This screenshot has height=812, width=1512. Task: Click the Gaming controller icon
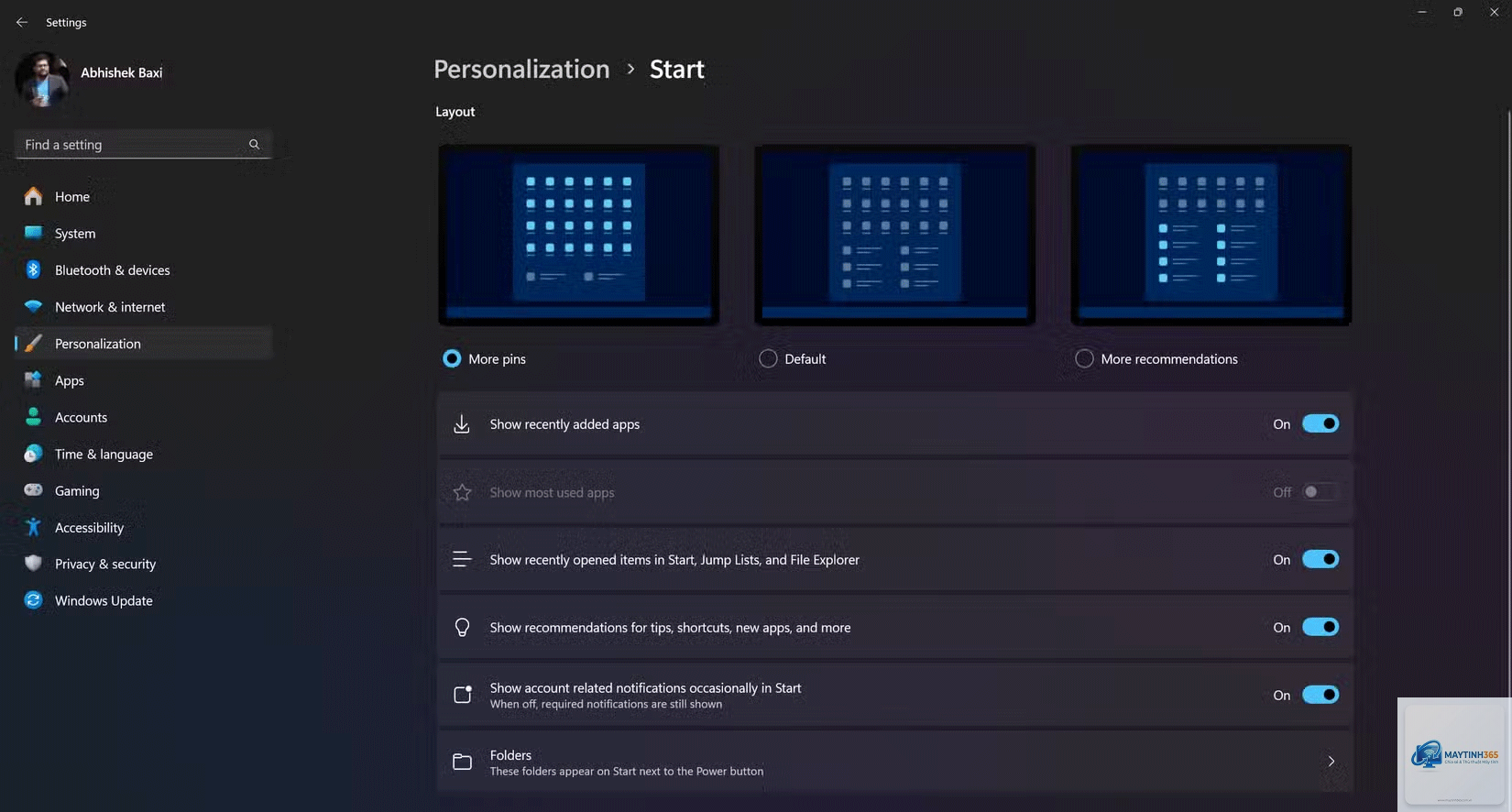click(x=33, y=490)
